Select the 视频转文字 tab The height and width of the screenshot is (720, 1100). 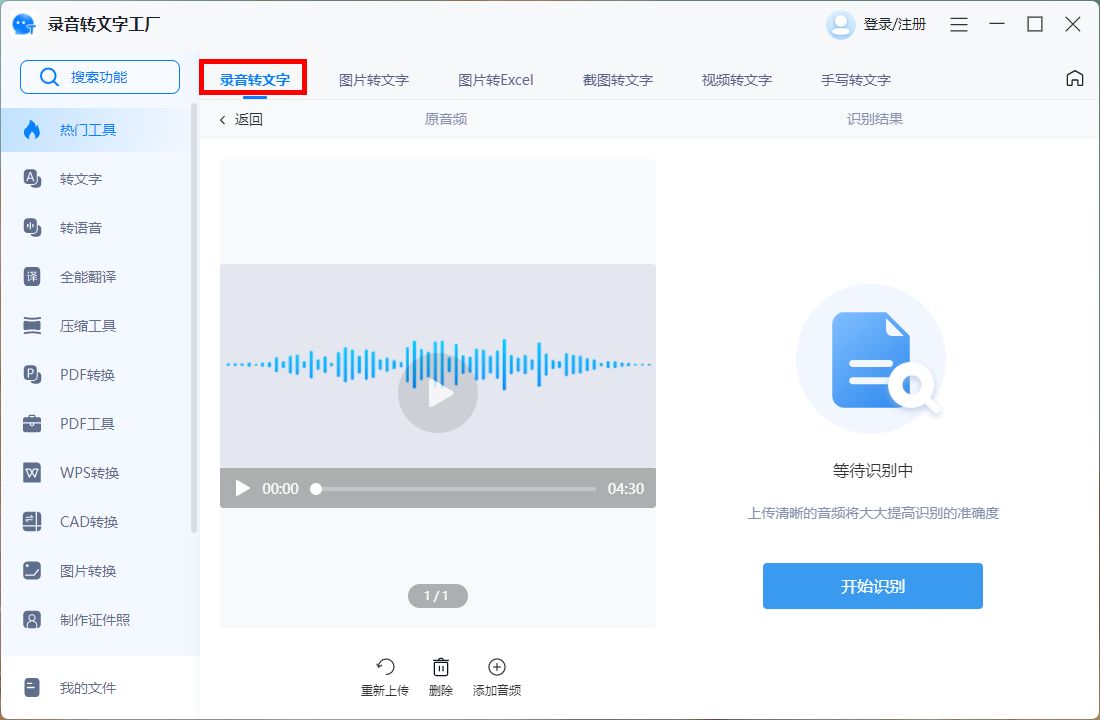point(737,80)
